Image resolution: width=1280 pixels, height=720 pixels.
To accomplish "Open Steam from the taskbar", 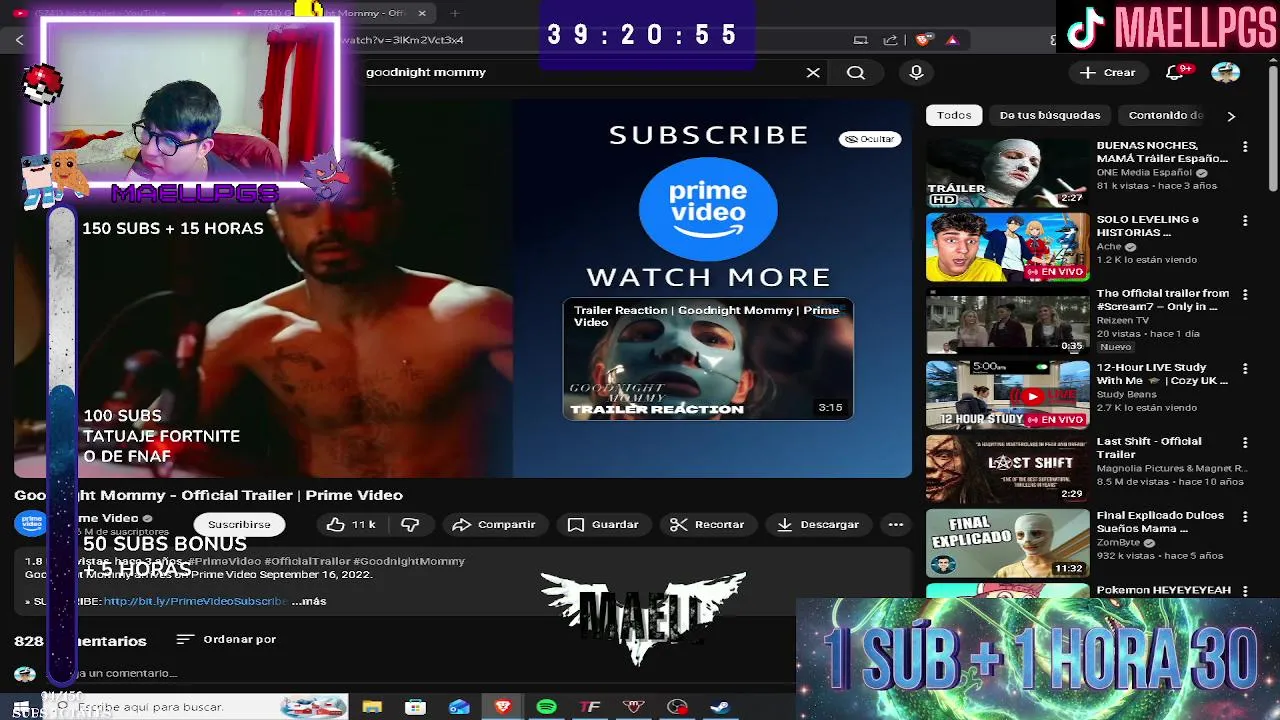I will point(719,707).
